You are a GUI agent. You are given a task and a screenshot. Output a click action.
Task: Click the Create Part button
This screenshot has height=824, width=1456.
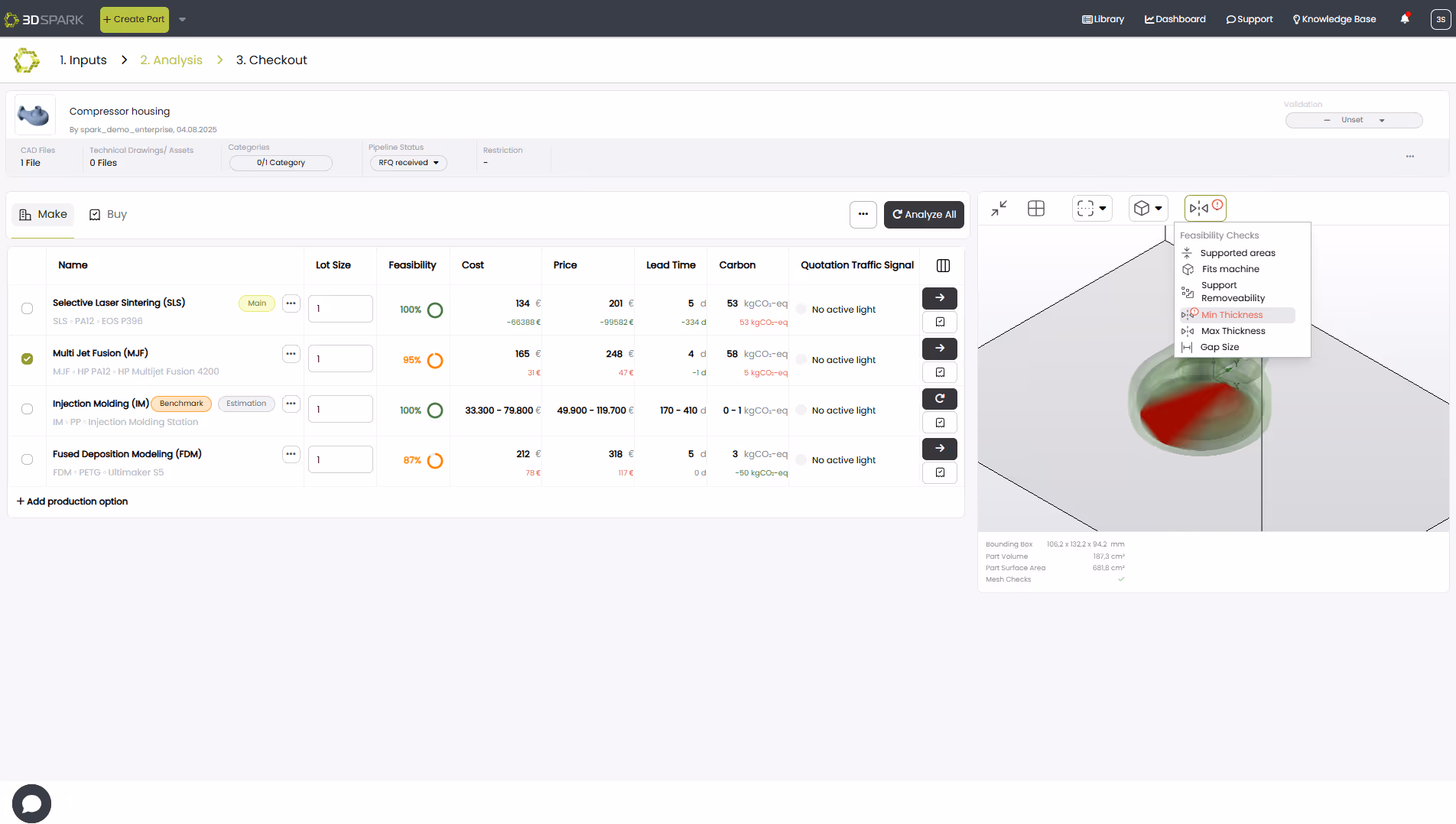pos(135,20)
